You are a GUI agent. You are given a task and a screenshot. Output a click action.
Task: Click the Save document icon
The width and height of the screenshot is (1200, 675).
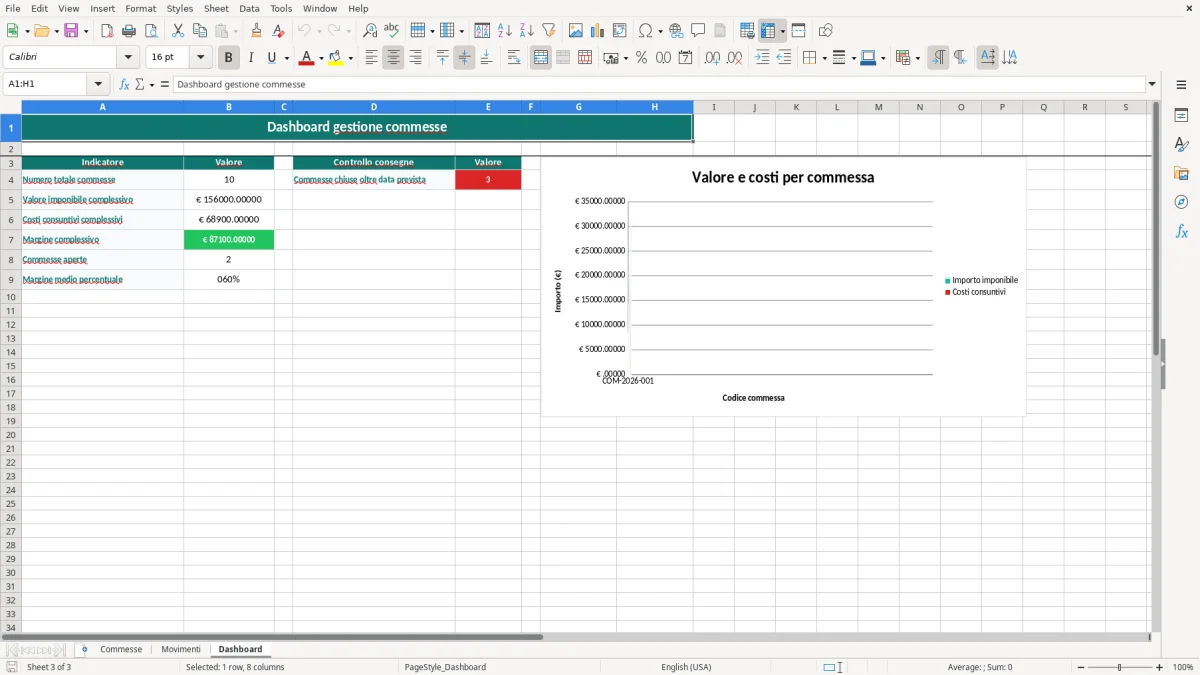71,31
